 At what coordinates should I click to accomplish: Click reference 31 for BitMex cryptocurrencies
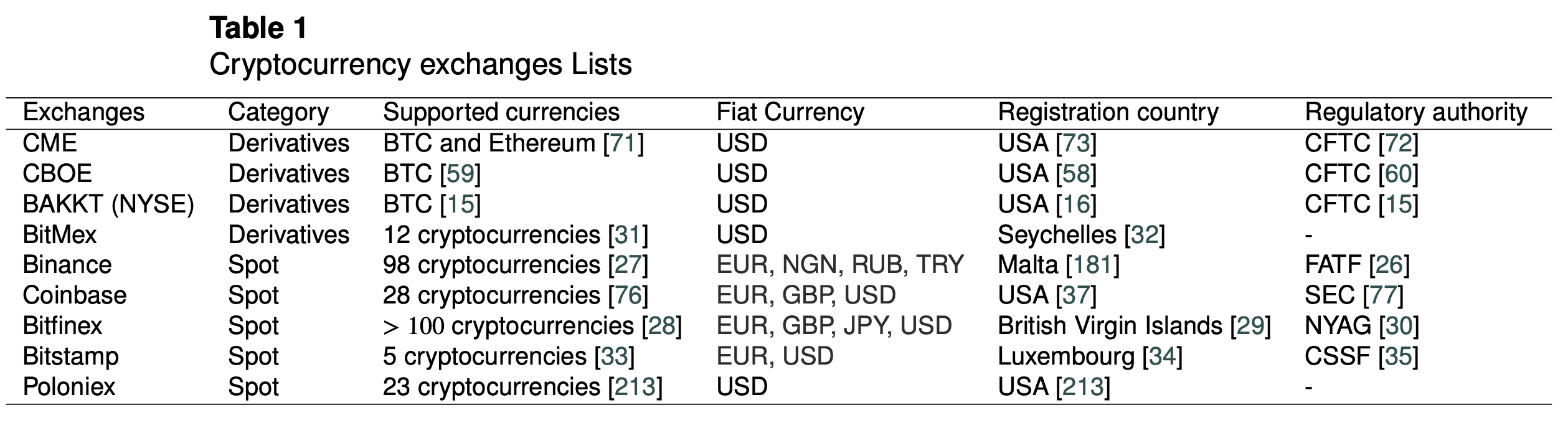628,236
